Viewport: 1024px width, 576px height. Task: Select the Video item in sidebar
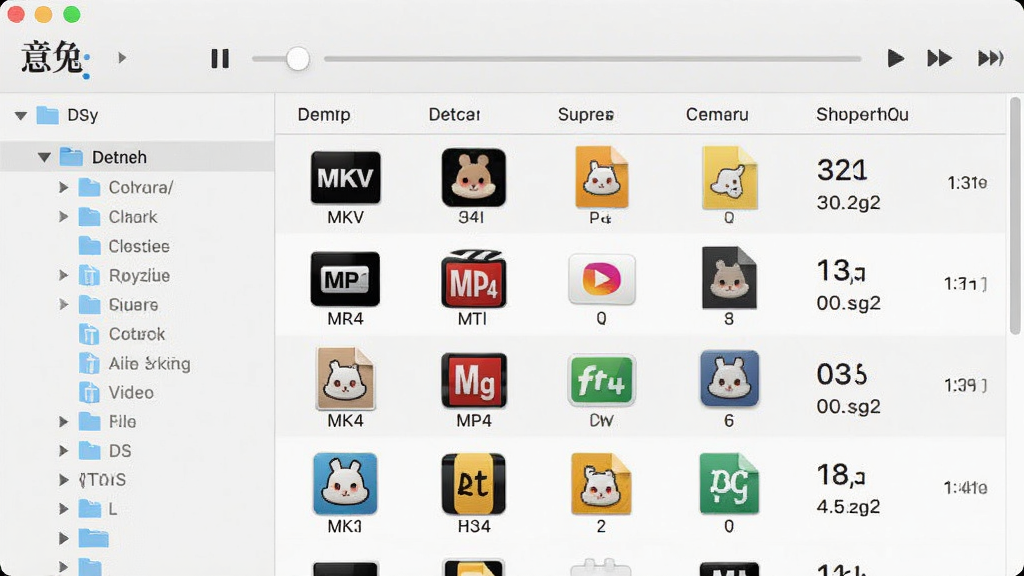coord(131,392)
